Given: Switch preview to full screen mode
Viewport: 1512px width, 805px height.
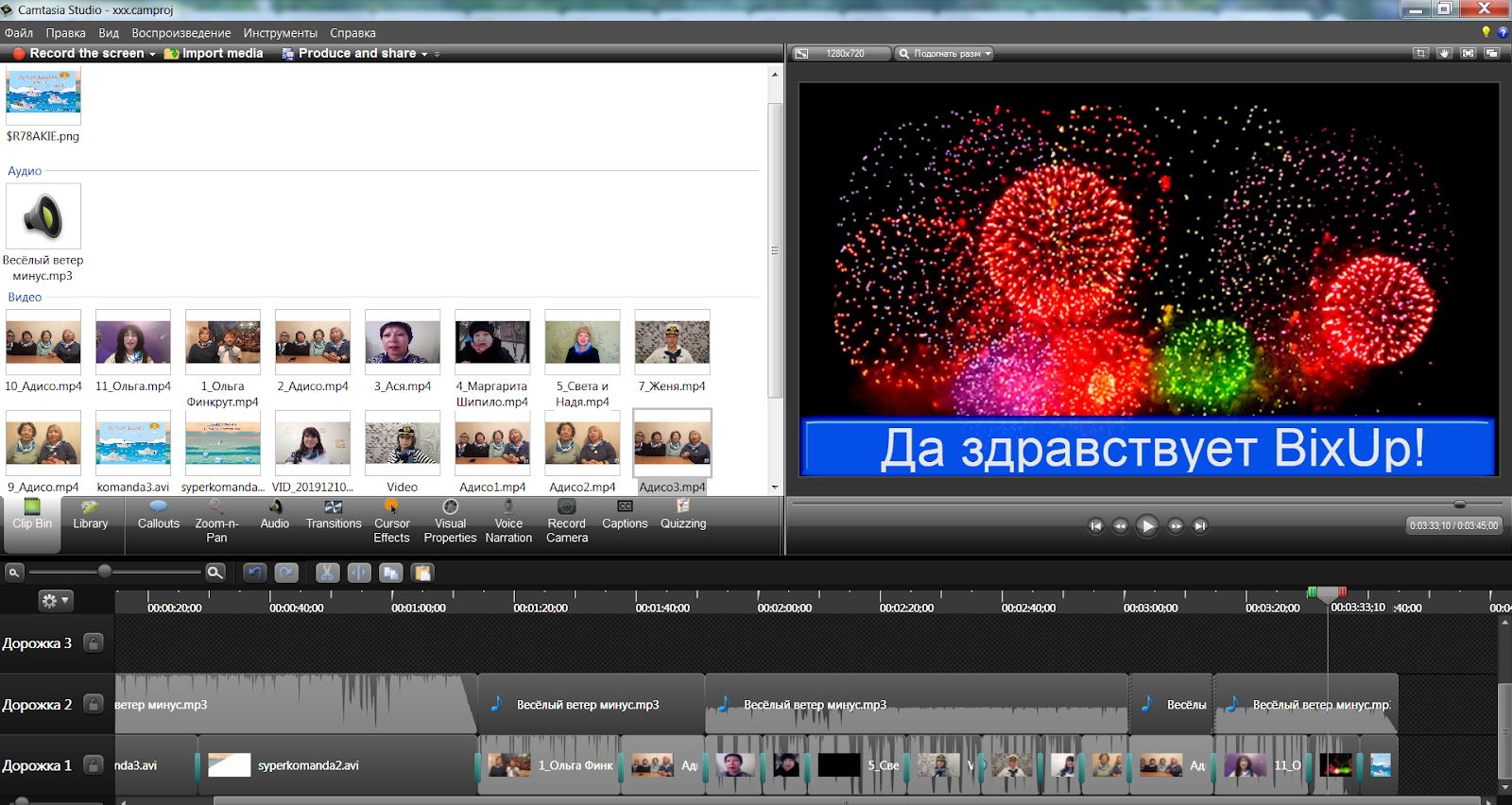Looking at the screenshot, I should point(1468,53).
